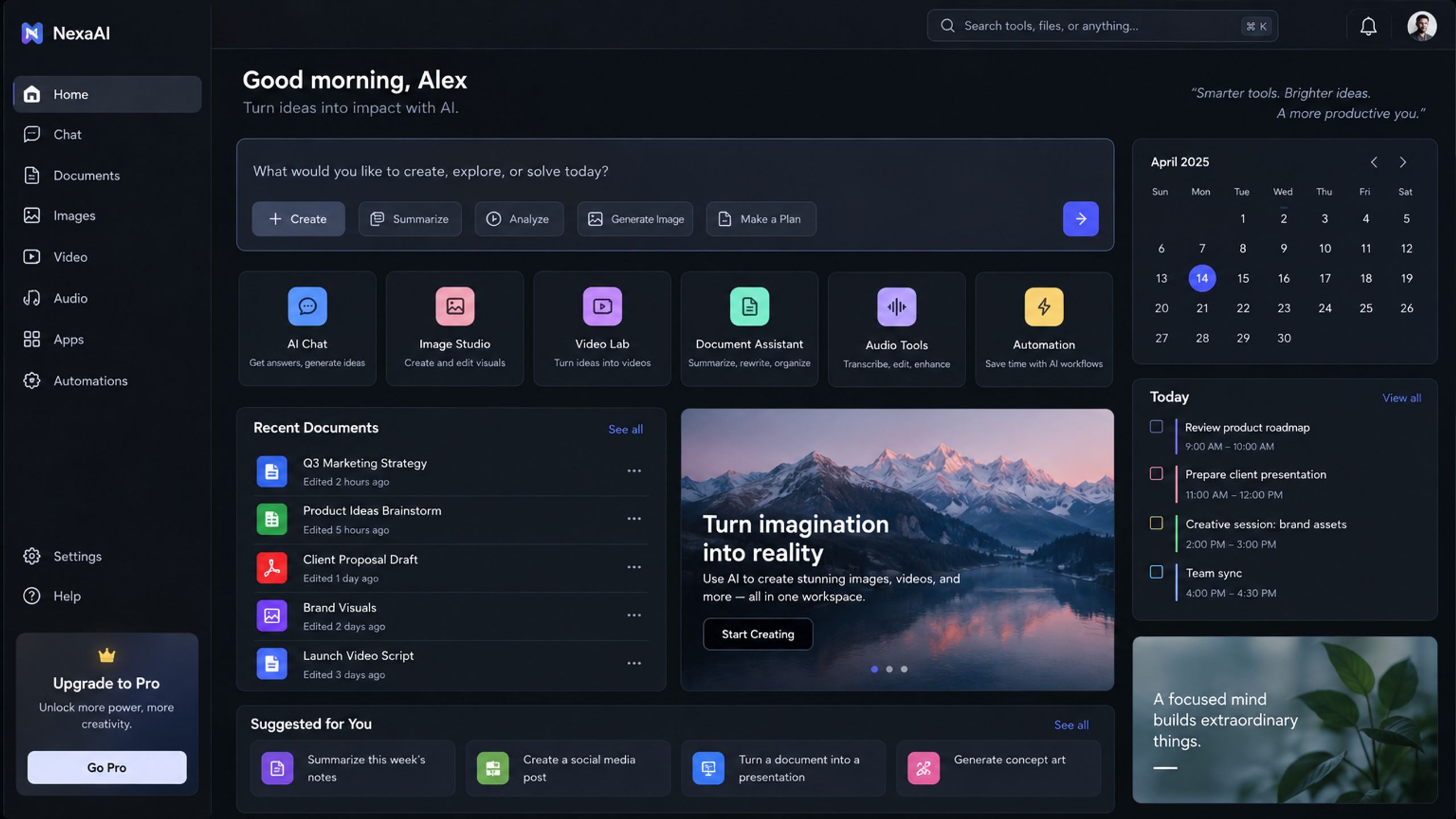Select April 15 in the calendar

coord(1243,278)
